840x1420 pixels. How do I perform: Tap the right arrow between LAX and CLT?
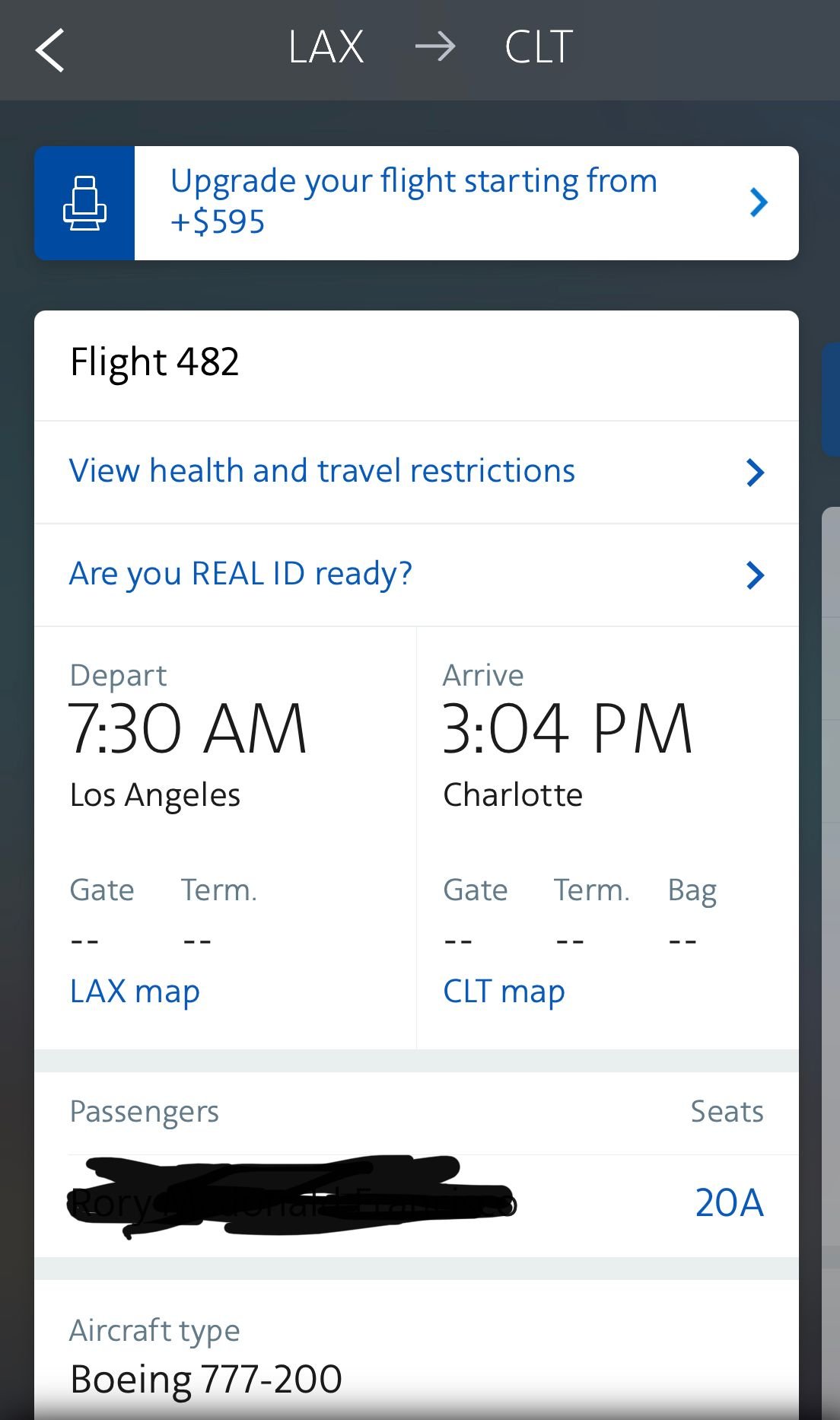[x=435, y=47]
